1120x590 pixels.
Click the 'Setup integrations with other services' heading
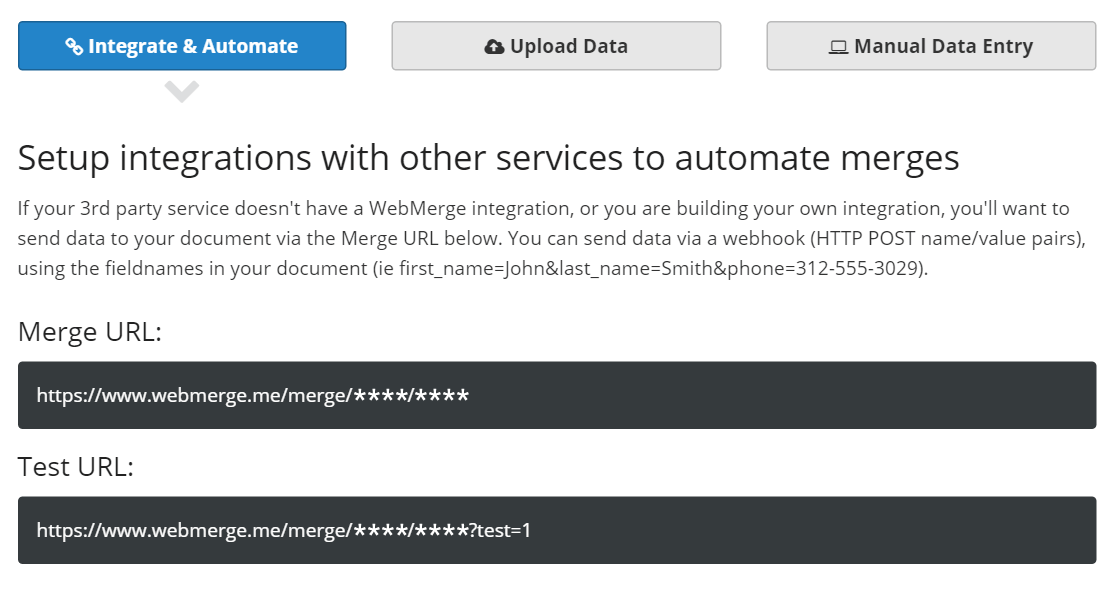(x=488, y=158)
